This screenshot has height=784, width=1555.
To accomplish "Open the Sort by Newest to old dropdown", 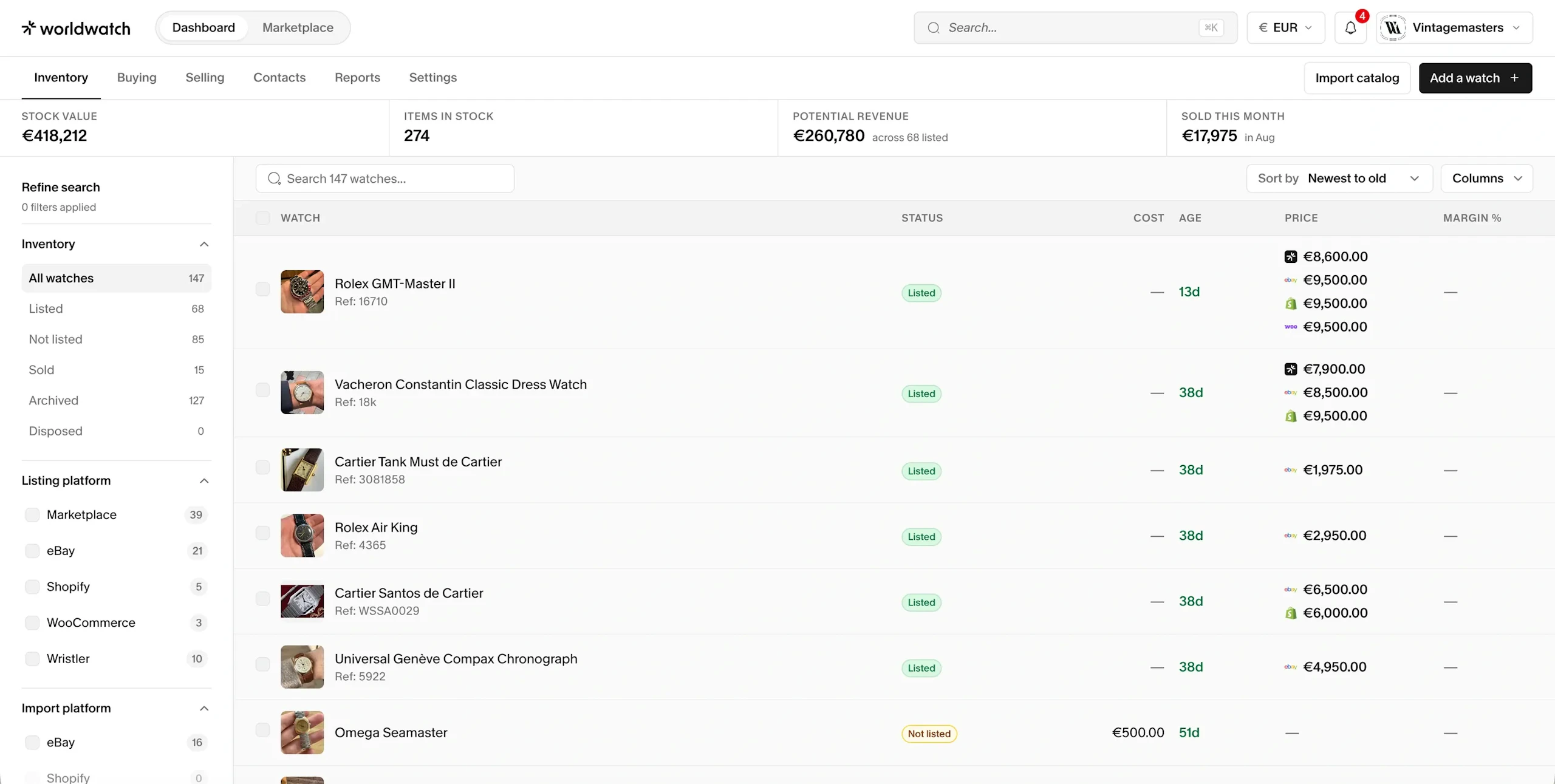I will pyautogui.click(x=1339, y=179).
